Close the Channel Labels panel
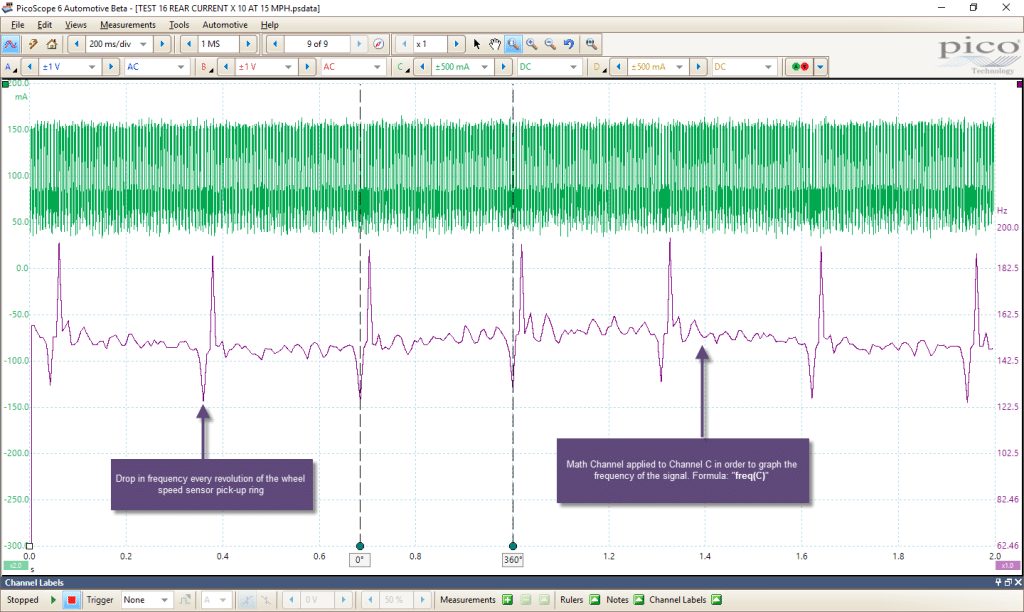This screenshot has height=612, width=1024. [x=1017, y=582]
